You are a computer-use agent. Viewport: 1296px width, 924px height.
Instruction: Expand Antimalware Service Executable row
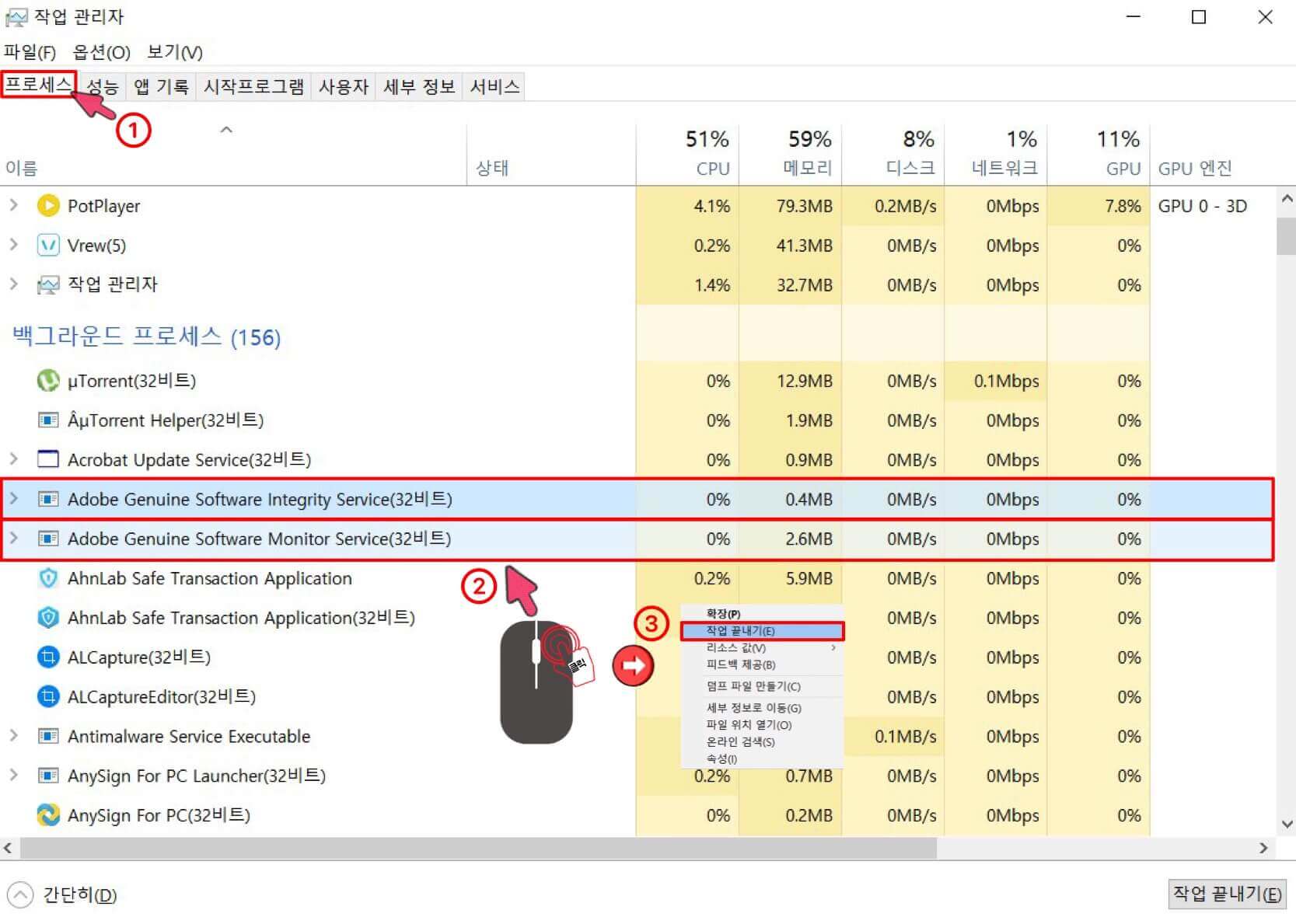(13, 735)
